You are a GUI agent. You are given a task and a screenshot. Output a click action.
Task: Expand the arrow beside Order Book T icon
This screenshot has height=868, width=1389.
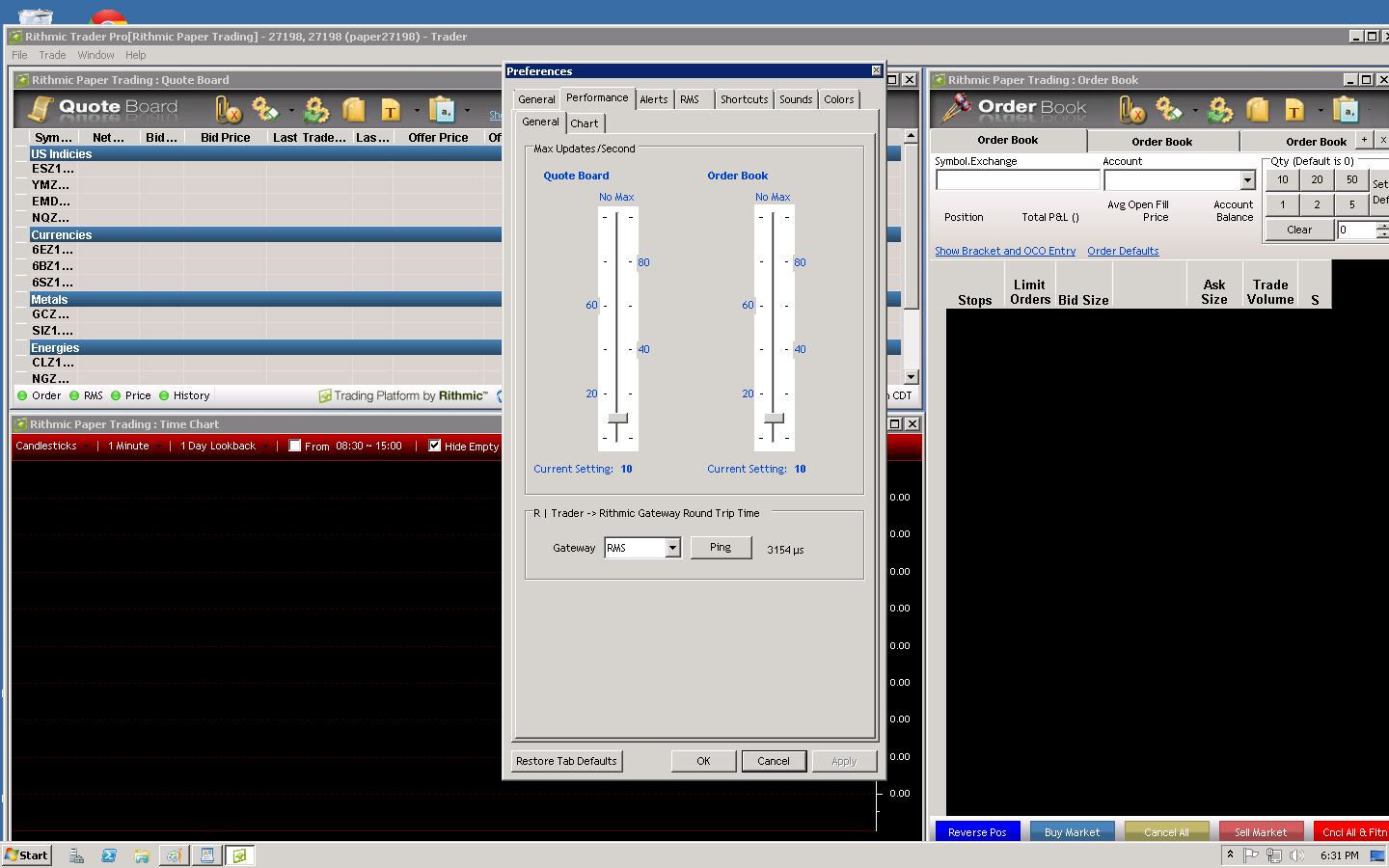point(1321,111)
